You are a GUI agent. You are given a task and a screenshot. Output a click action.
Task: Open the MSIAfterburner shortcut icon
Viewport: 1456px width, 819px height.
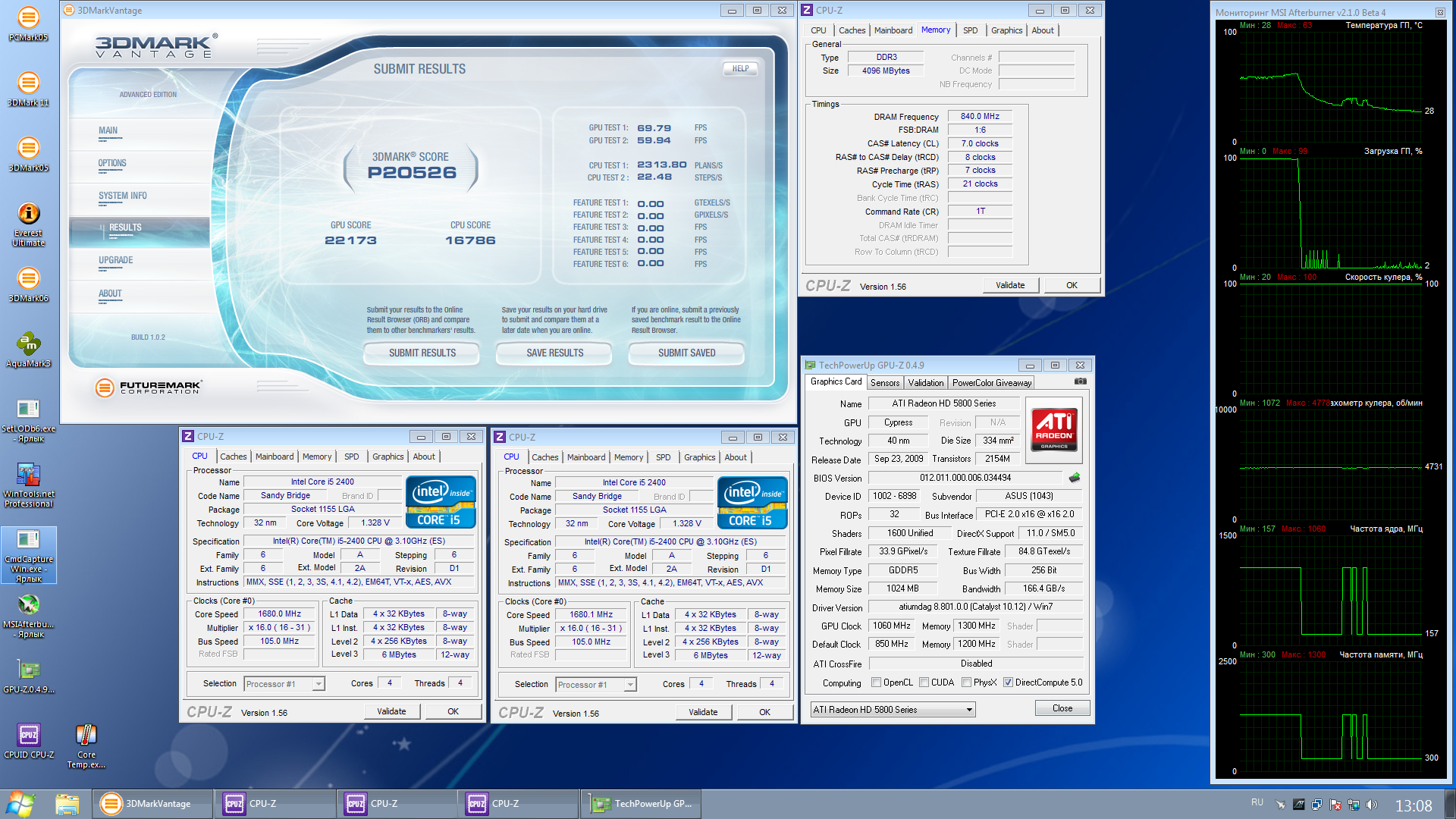[28, 615]
